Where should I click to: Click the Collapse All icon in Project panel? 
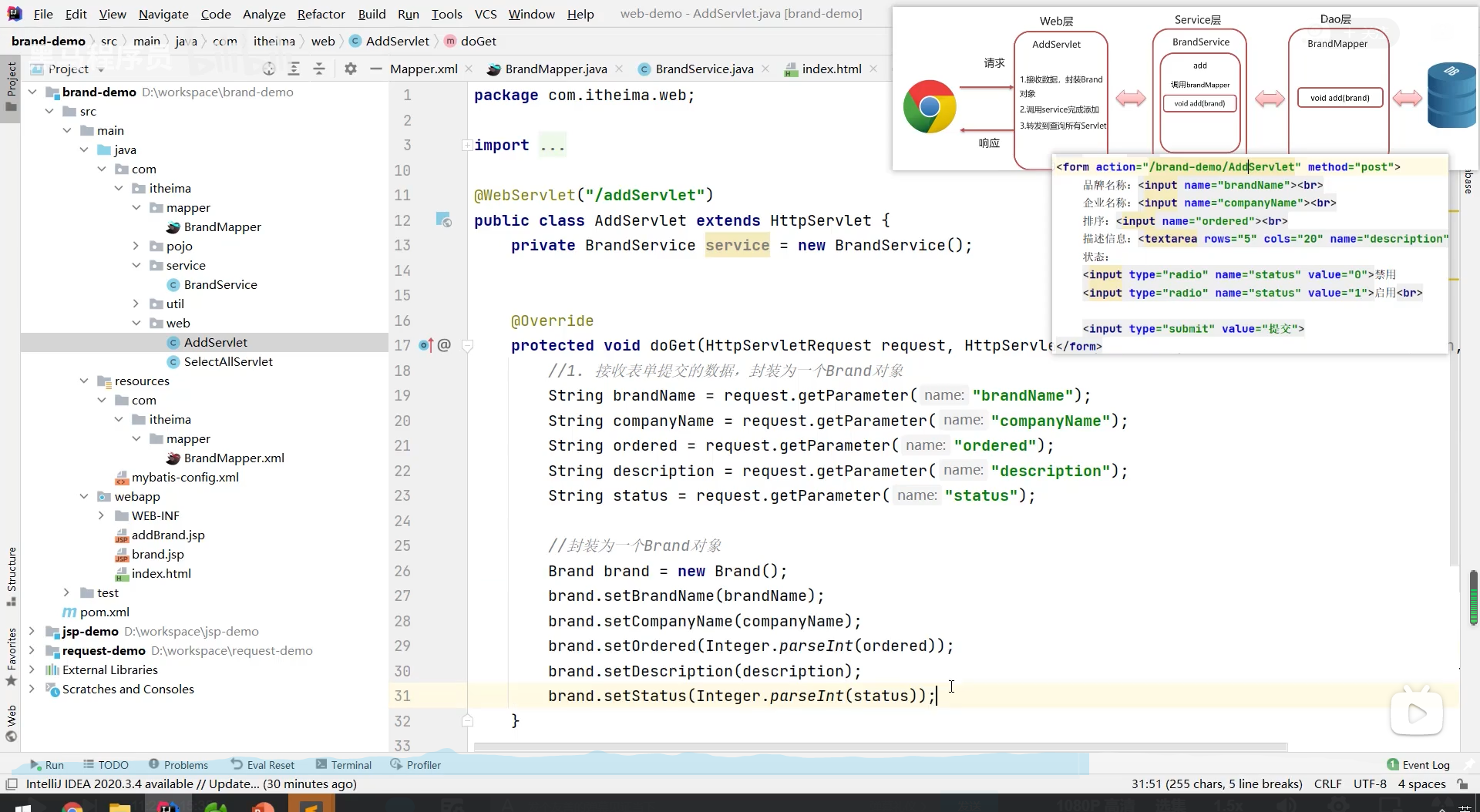[x=319, y=69]
